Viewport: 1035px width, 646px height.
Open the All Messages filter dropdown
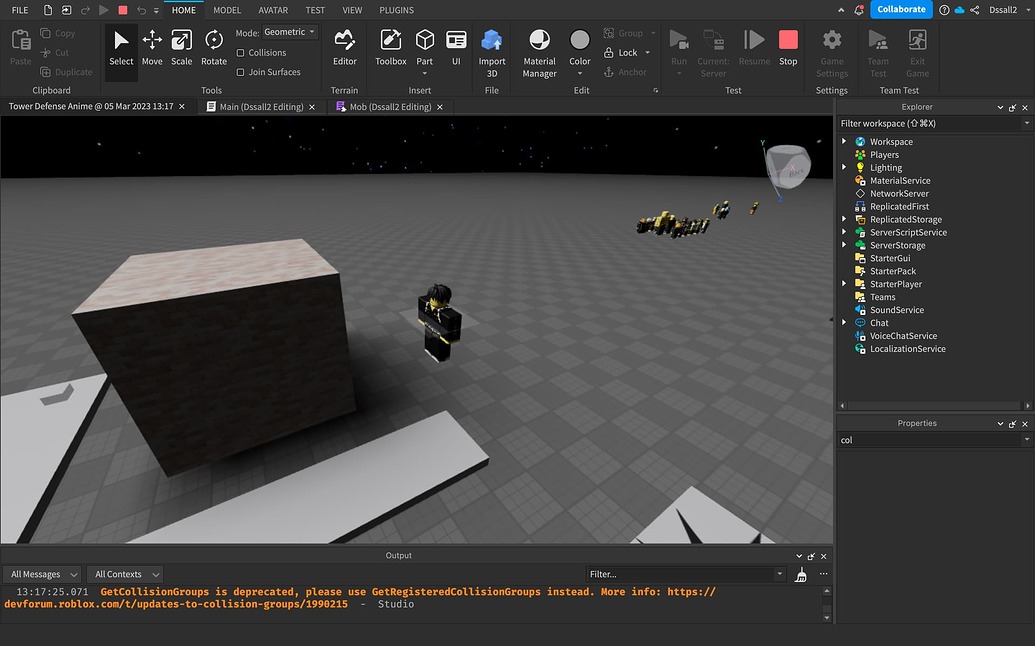pyautogui.click(x=45, y=575)
